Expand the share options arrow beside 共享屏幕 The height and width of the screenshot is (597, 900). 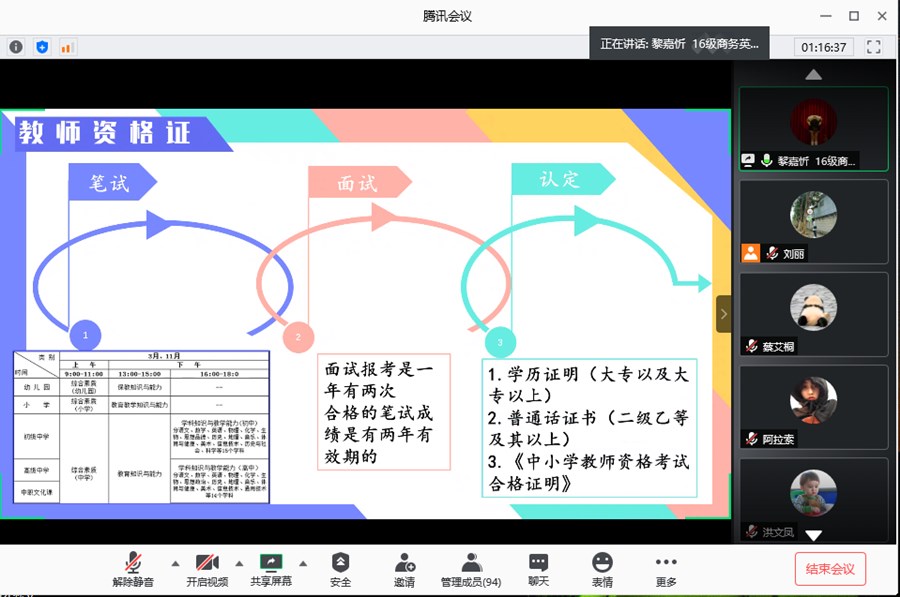click(303, 562)
